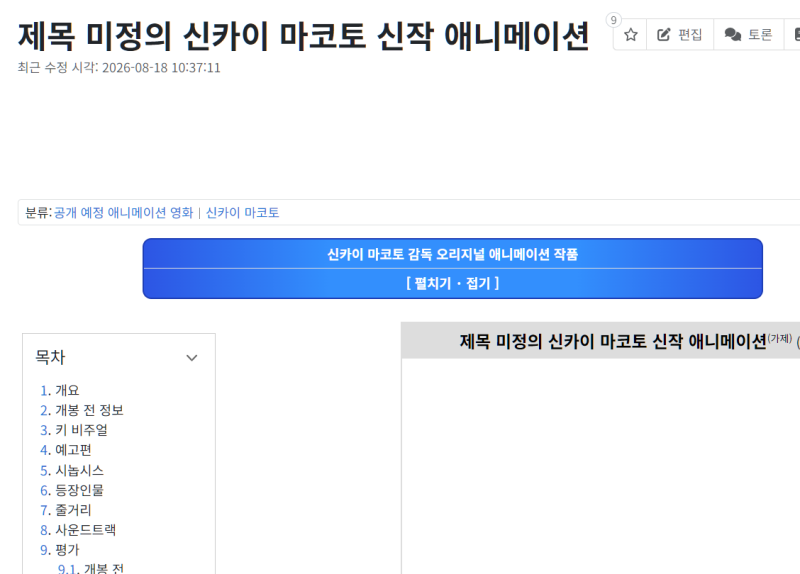Expand the 펼치기 · 접기 toggle bar
Screen dimensions: 800x574
click(x=453, y=283)
